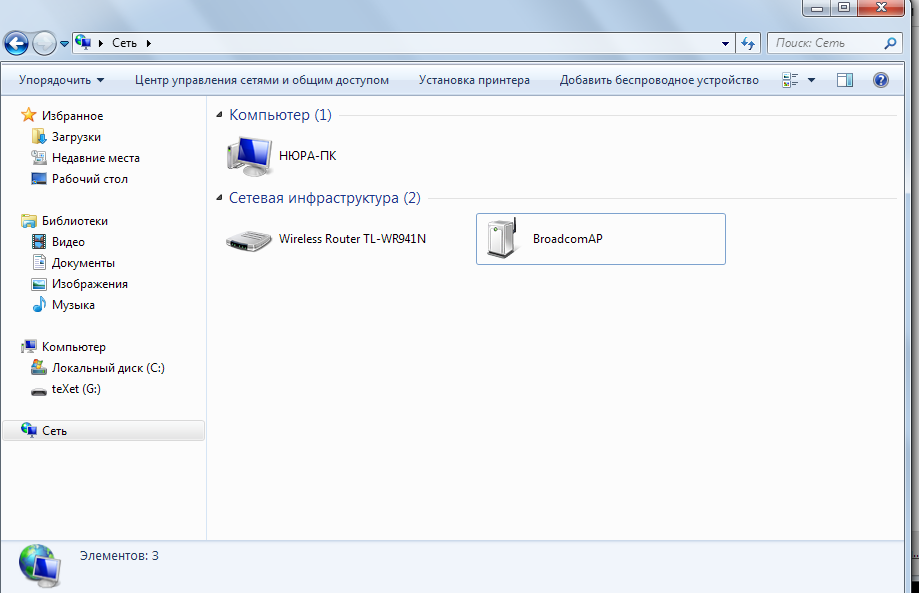Click the Элементов: 3 status text
The height and width of the screenshot is (593, 919).
(119, 555)
